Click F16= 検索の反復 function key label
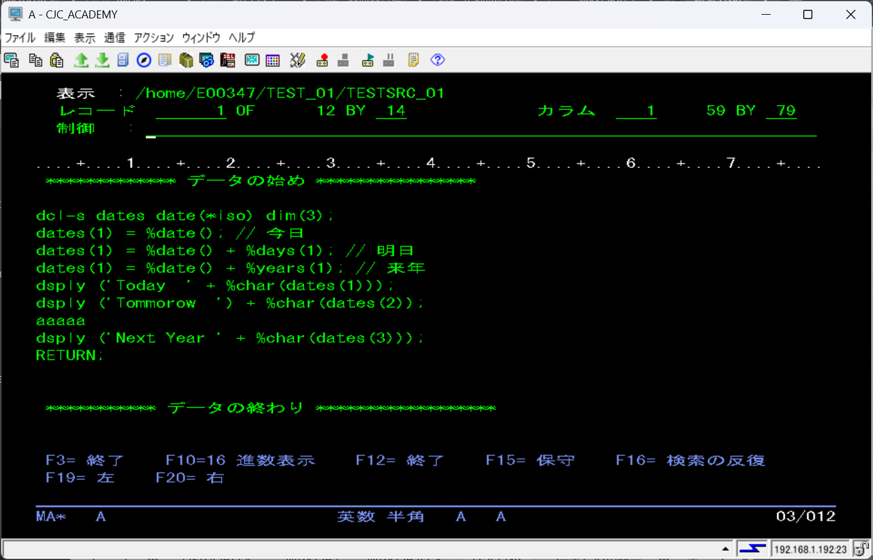The height and width of the screenshot is (560, 873). pos(690,460)
